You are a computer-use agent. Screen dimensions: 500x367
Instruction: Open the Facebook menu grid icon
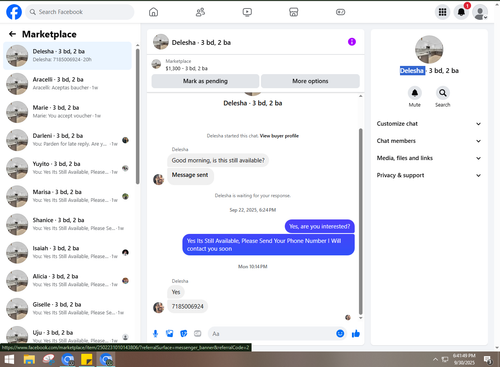tap(442, 12)
